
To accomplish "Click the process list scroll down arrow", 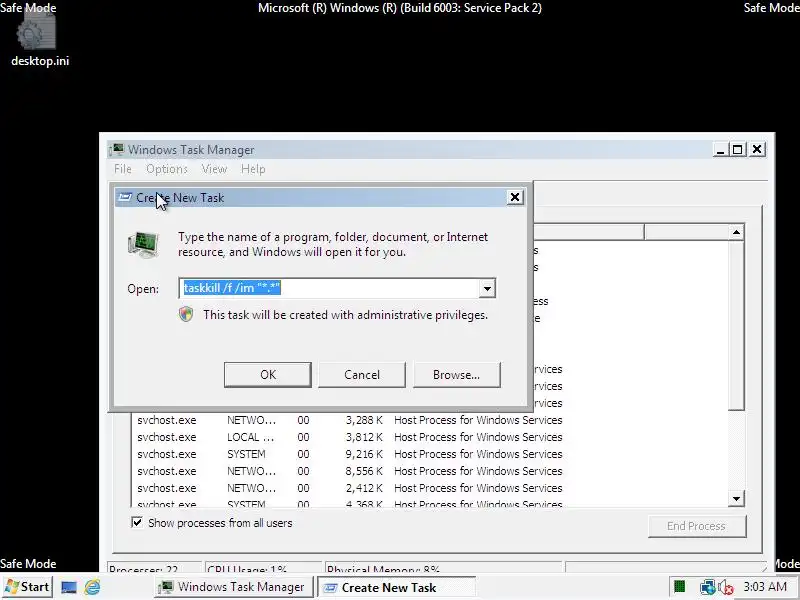I will [736, 498].
